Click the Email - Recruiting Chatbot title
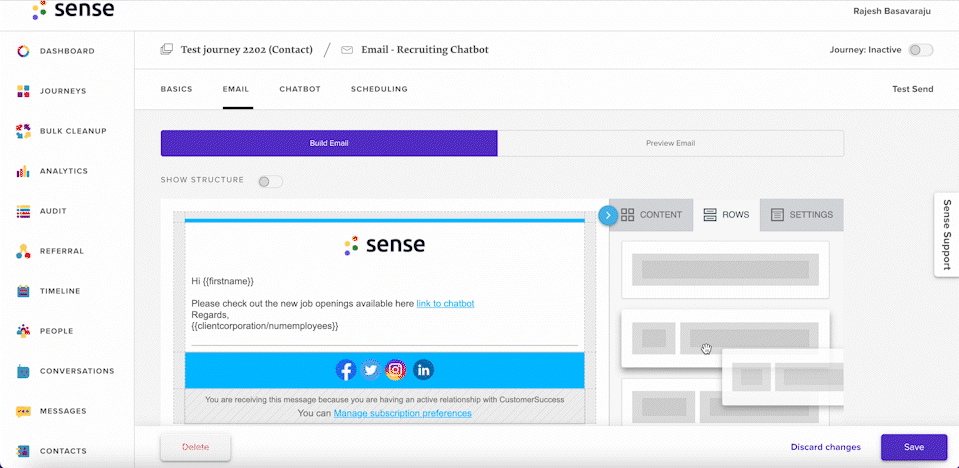This screenshot has height=468, width=959. [x=425, y=50]
